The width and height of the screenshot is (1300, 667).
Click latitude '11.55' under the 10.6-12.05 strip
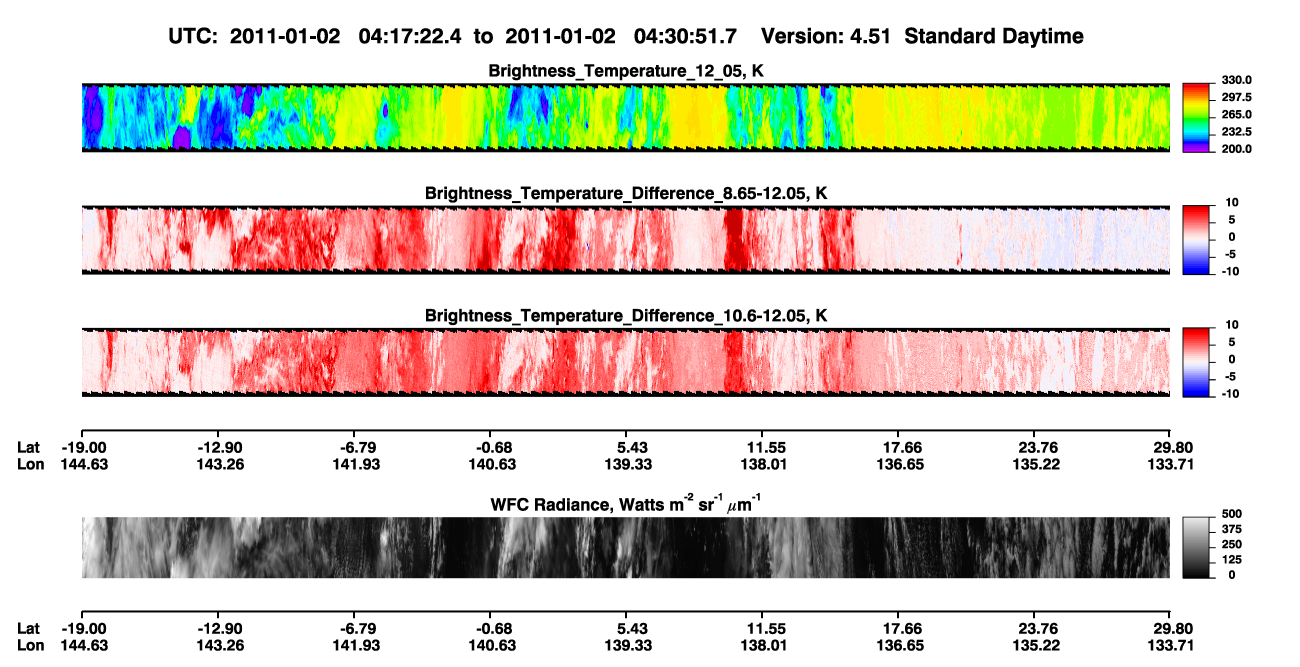(x=763, y=447)
